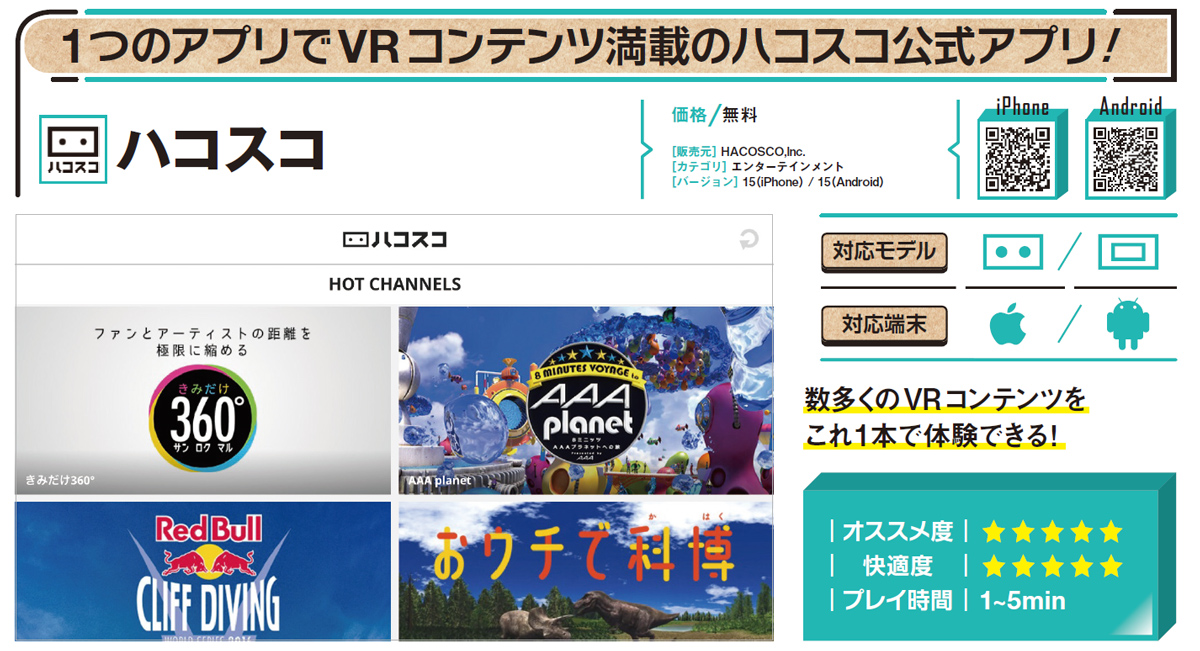The height and width of the screenshot is (651, 1200).
Task: Click the green Android robot icon
Action: [1127, 326]
